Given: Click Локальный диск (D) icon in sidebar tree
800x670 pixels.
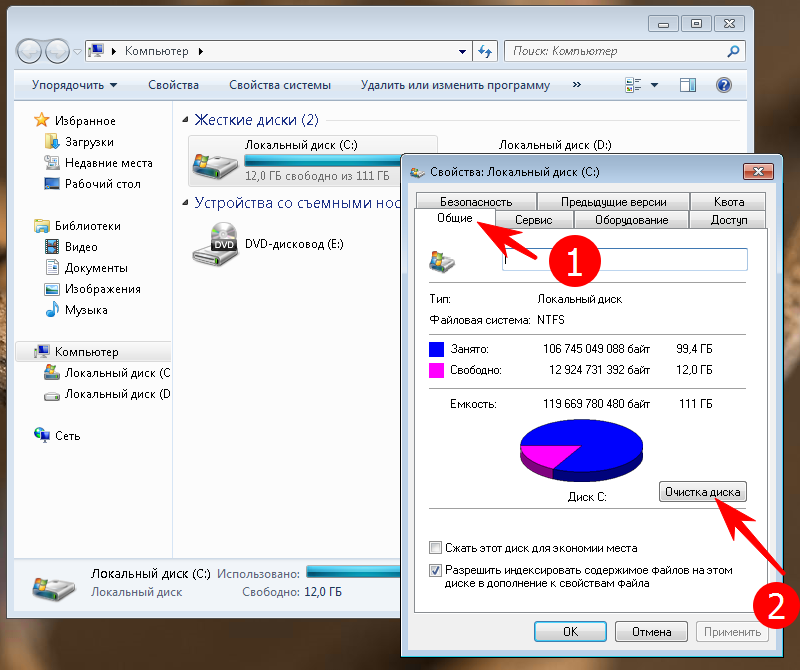Looking at the screenshot, I should coord(52,395).
